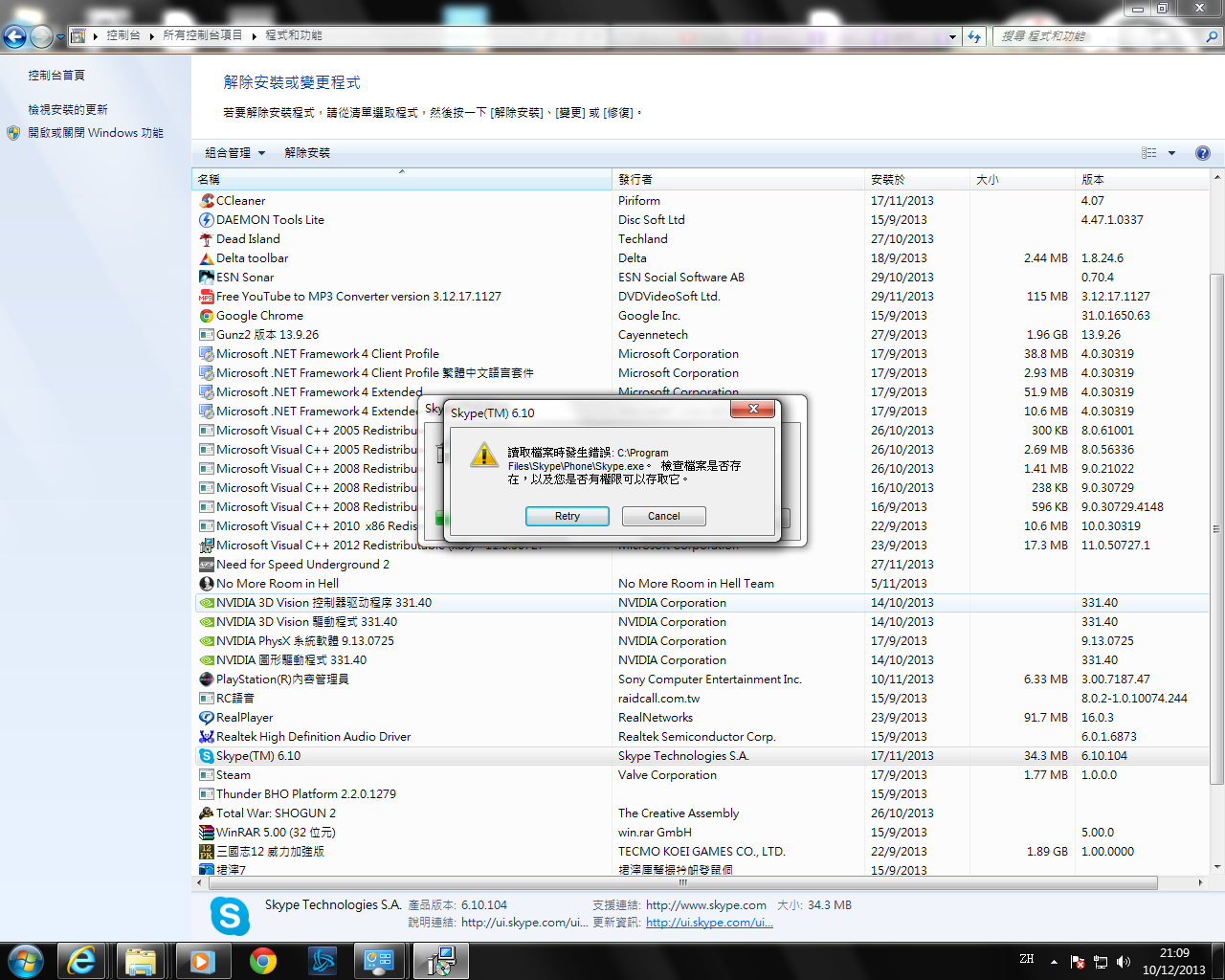
Task: Click Retry in the Skype error dialog
Action: coord(568,516)
